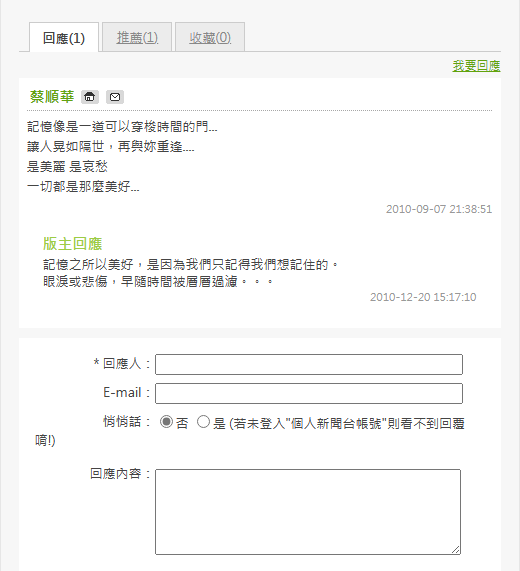Open commenter name 蔡順華 link
This screenshot has width=520, height=571.
52,97
